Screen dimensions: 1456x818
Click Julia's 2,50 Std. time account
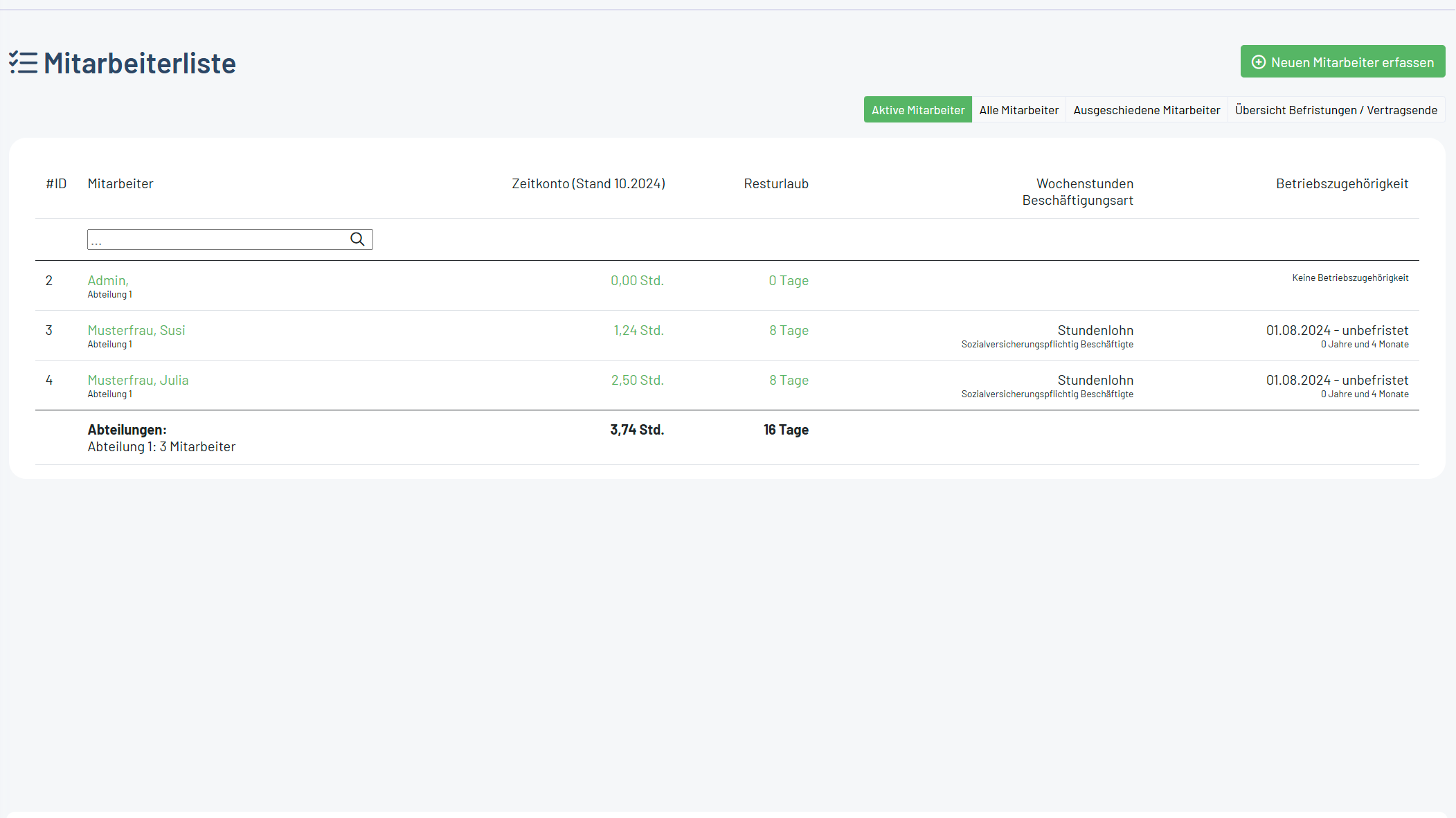click(x=637, y=380)
